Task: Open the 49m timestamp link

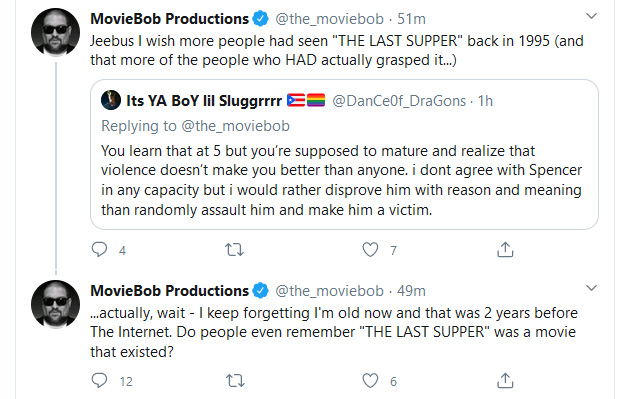Action: pyautogui.click(x=411, y=291)
